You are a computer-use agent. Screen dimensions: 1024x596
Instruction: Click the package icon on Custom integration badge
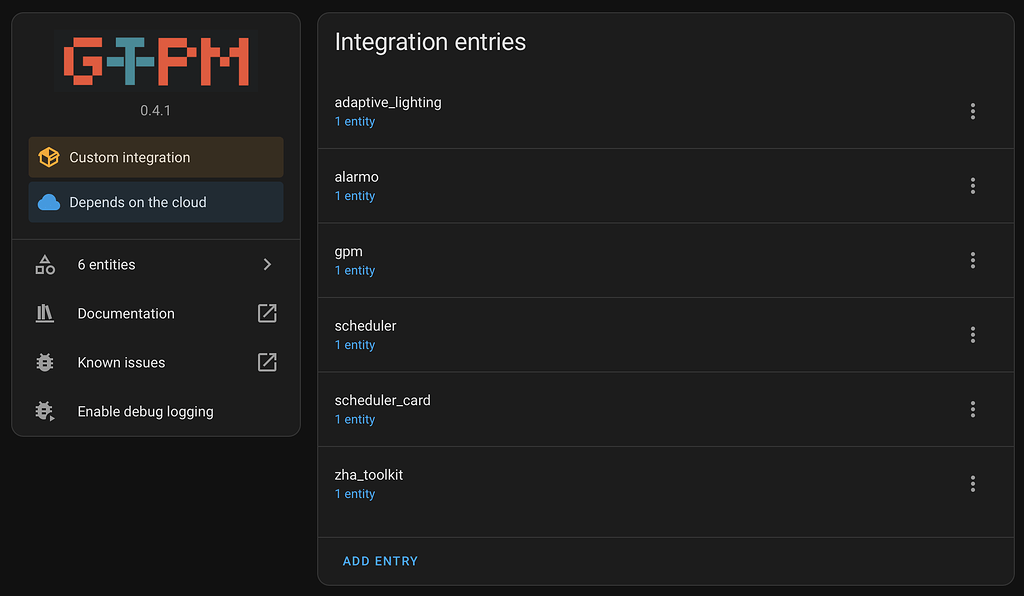[49, 157]
